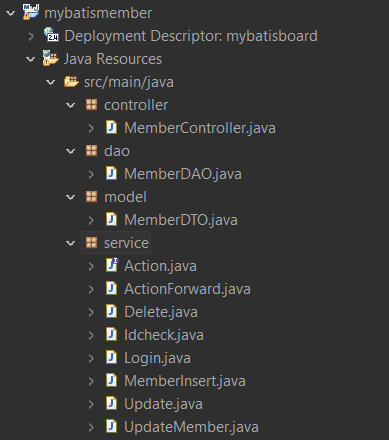Collapse the model package

coord(71,197)
